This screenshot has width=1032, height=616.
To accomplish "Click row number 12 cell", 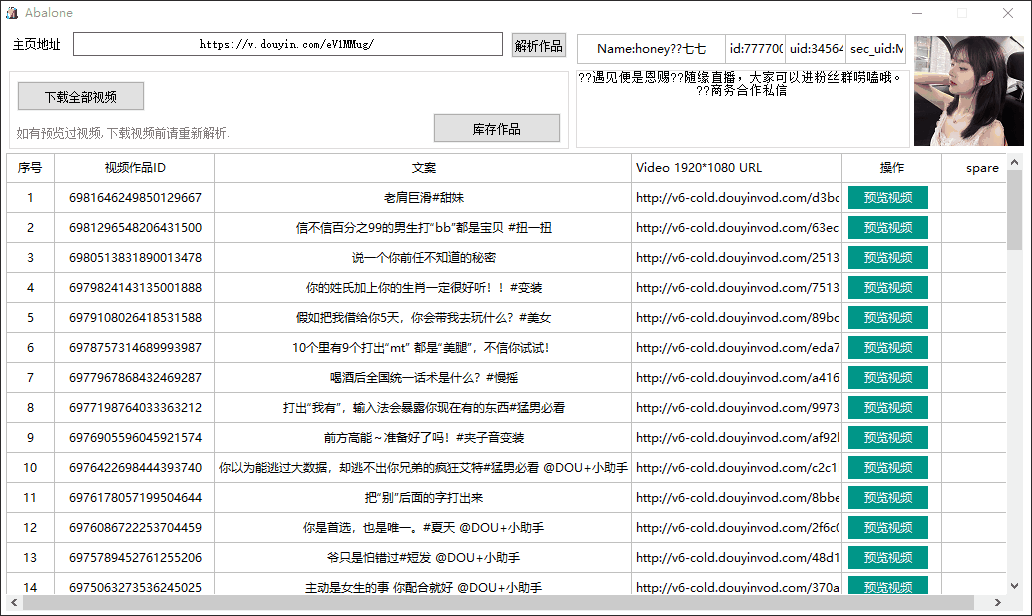I will tap(30, 528).
